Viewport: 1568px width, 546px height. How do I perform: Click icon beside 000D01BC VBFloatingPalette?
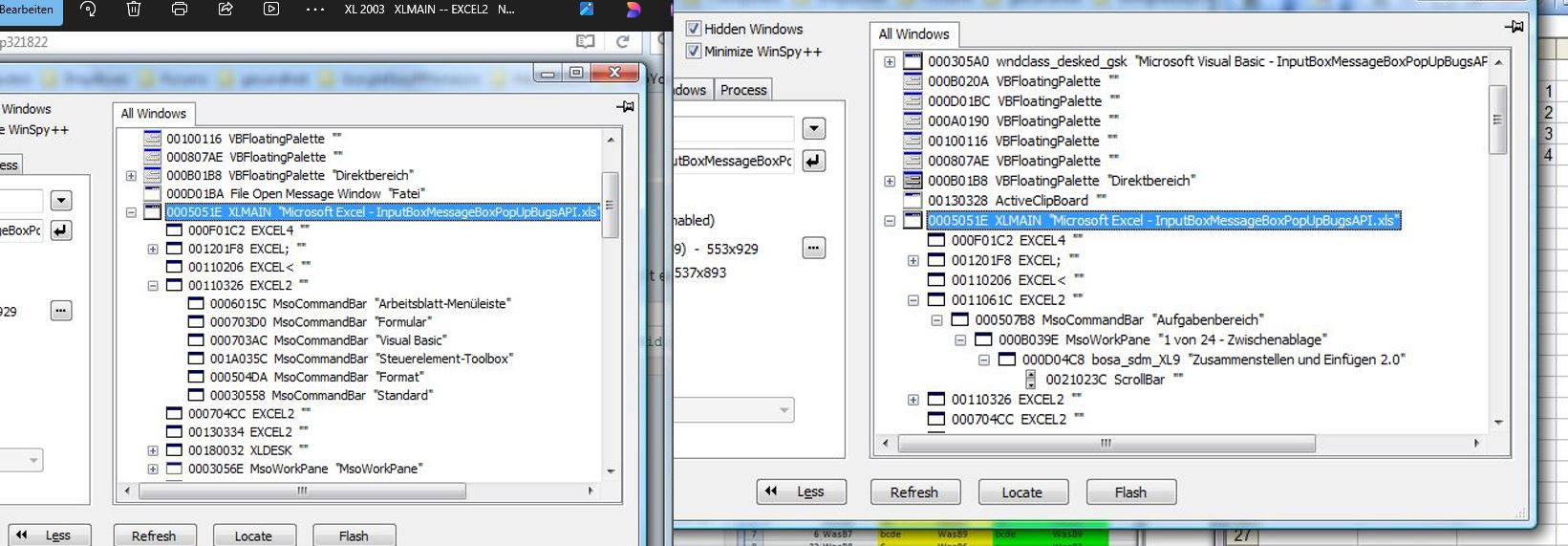[913, 101]
